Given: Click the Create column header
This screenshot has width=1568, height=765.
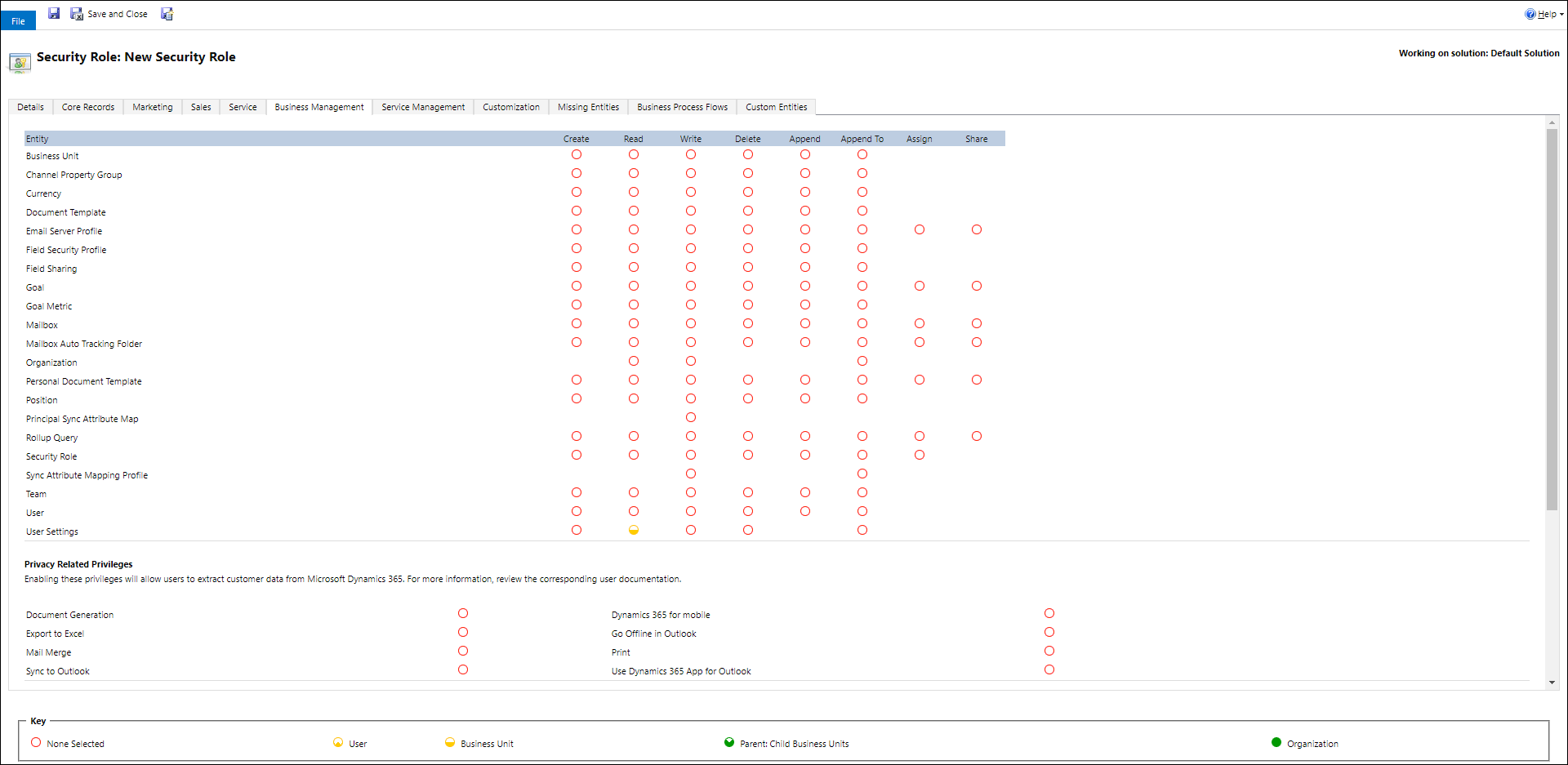Looking at the screenshot, I should point(577,139).
